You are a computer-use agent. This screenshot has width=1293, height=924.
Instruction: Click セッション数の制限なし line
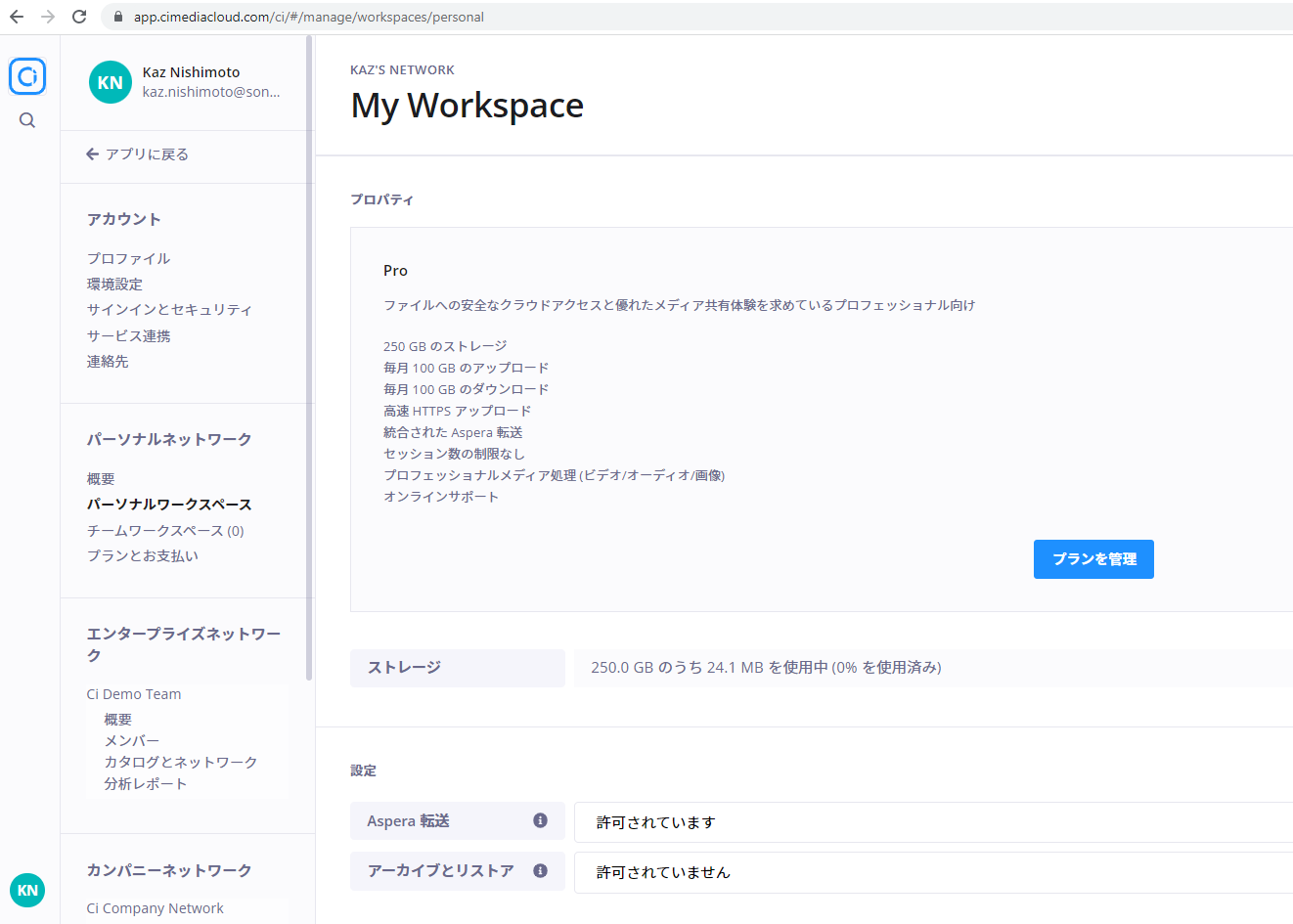point(454,454)
